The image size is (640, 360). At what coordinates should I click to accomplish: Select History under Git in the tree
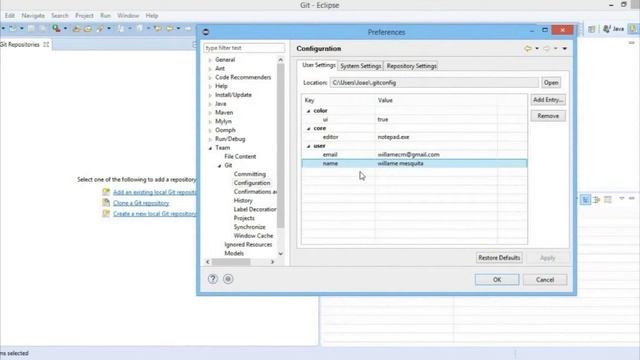click(x=243, y=200)
